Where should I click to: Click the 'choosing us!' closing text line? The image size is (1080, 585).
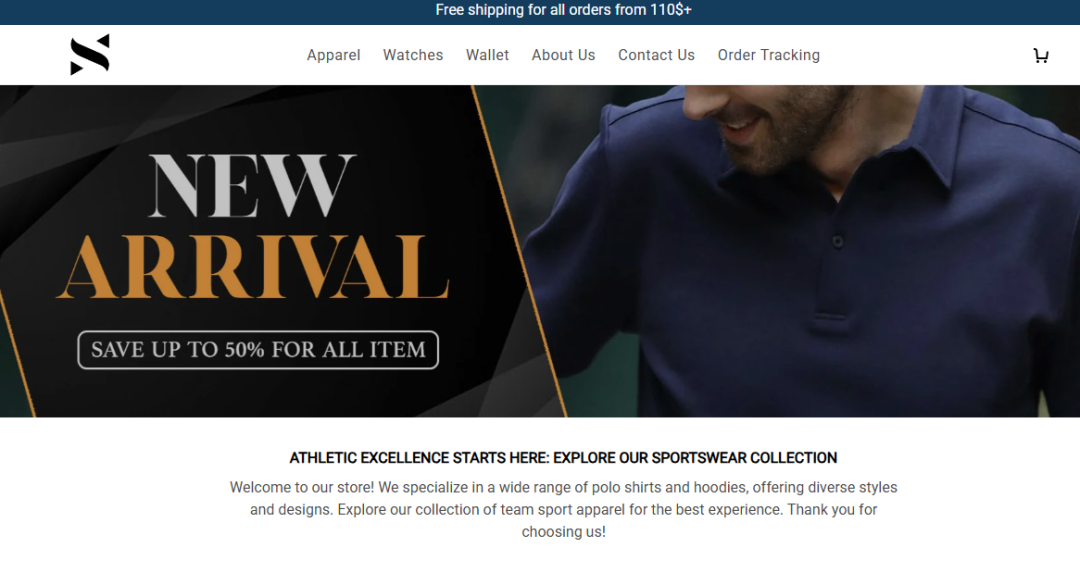(563, 532)
